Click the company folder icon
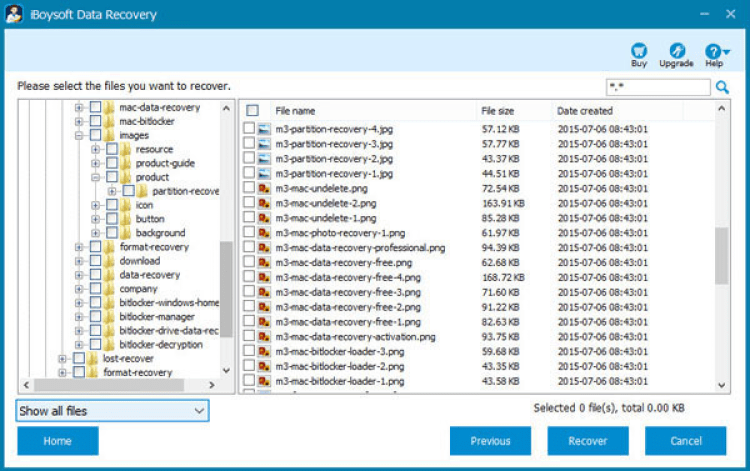Image resolution: width=750 pixels, height=471 pixels. [x=110, y=289]
